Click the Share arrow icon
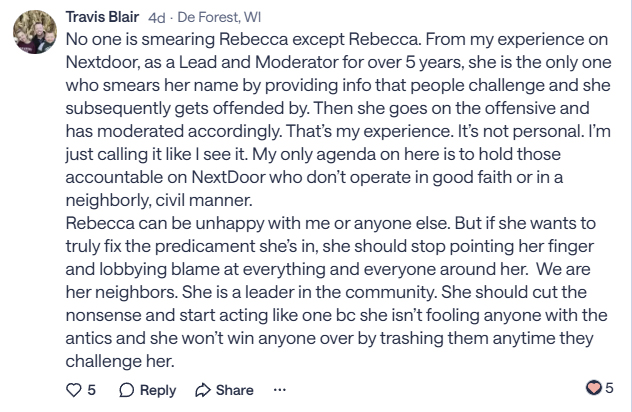The height and width of the screenshot is (412, 632). click(203, 390)
